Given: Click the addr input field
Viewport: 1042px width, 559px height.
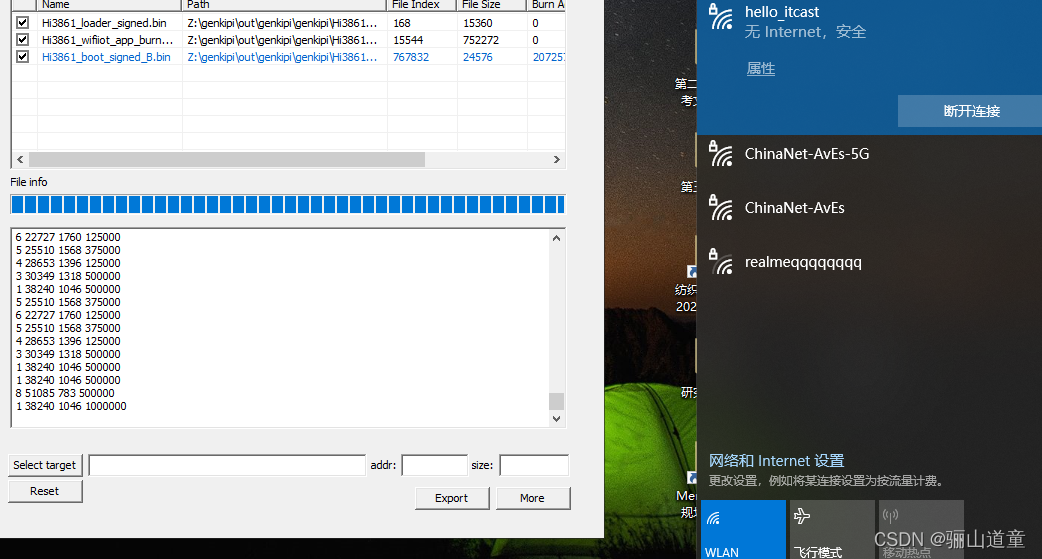Looking at the screenshot, I should (x=435, y=465).
